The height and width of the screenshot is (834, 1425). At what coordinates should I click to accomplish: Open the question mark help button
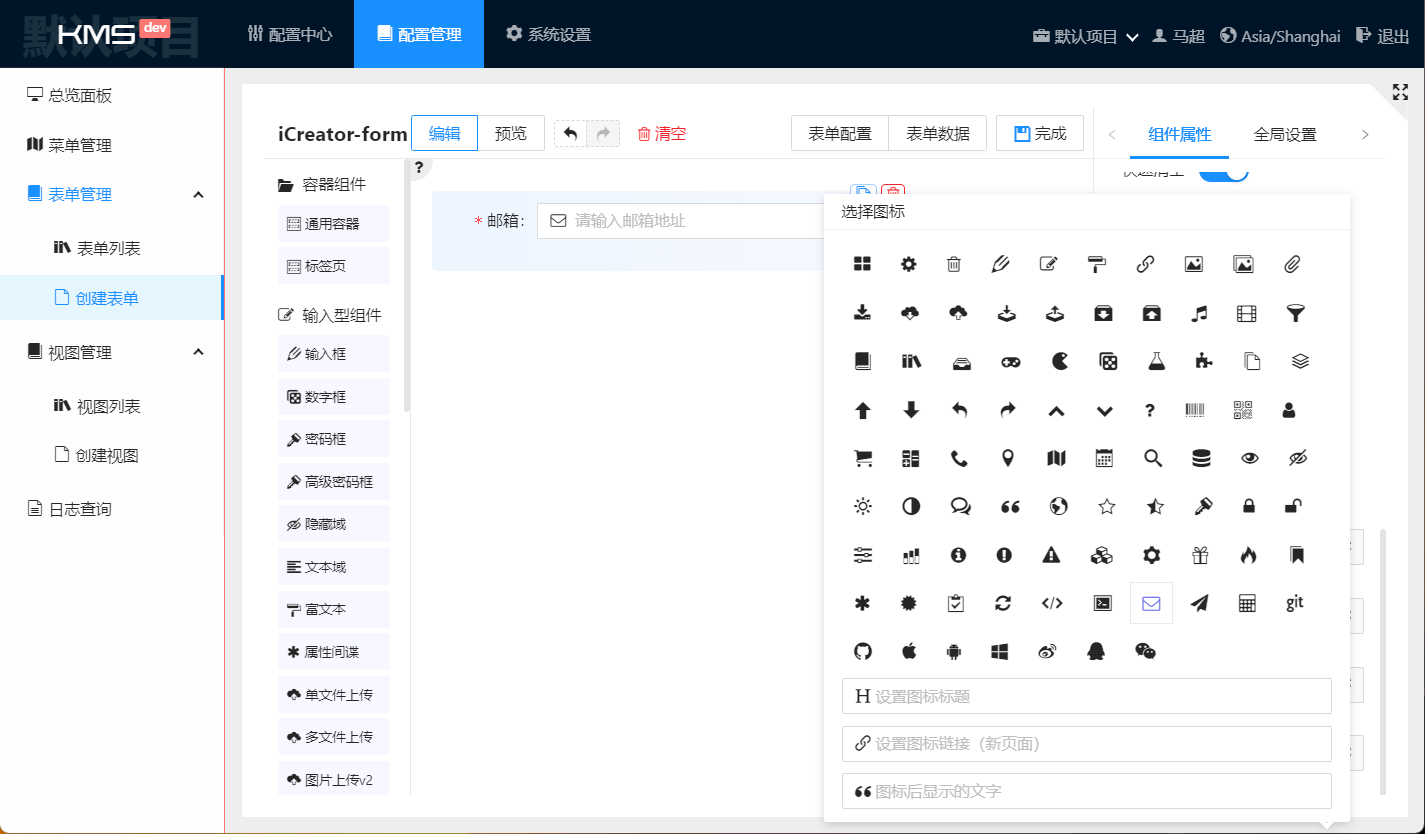tap(419, 167)
